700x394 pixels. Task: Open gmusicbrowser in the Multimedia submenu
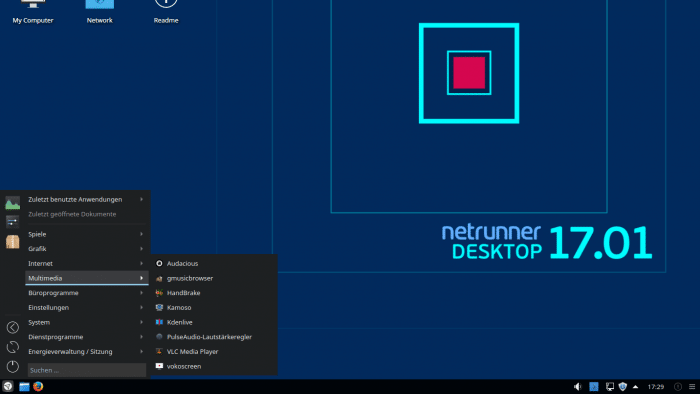point(214,278)
